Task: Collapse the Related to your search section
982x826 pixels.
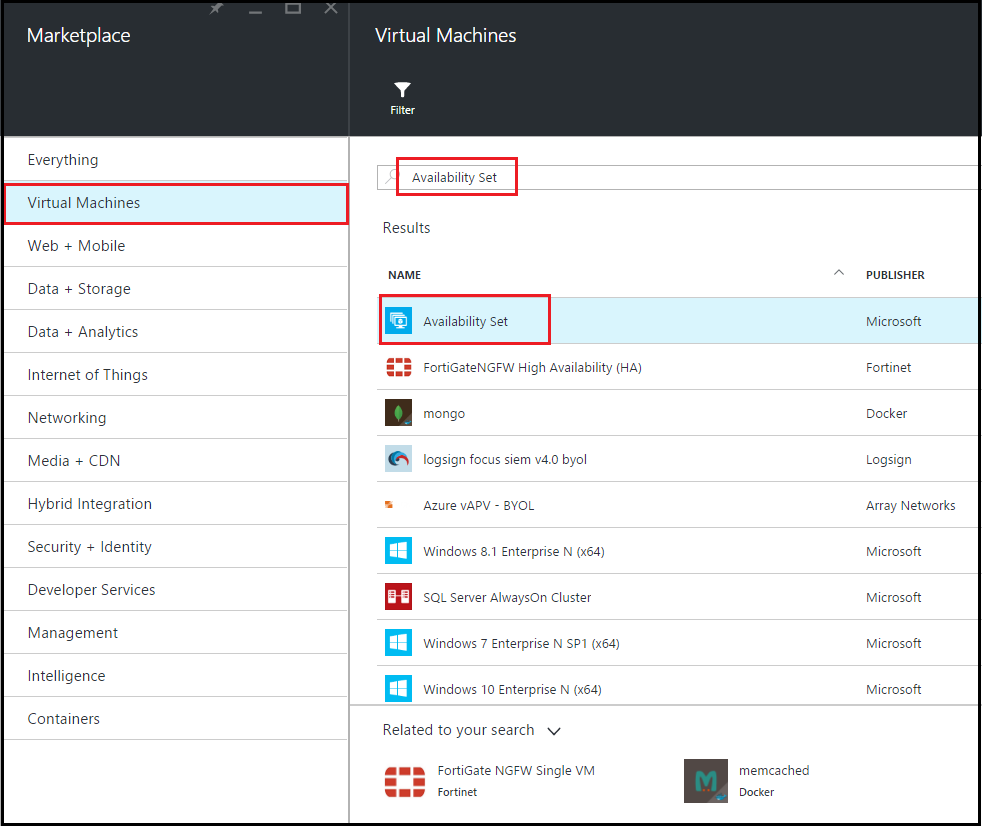Action: 554,731
